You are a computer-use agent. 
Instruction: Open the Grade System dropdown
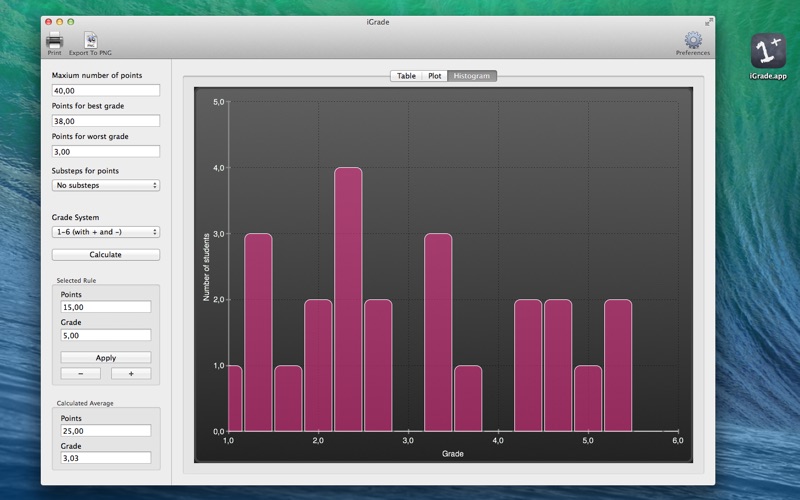pos(106,232)
